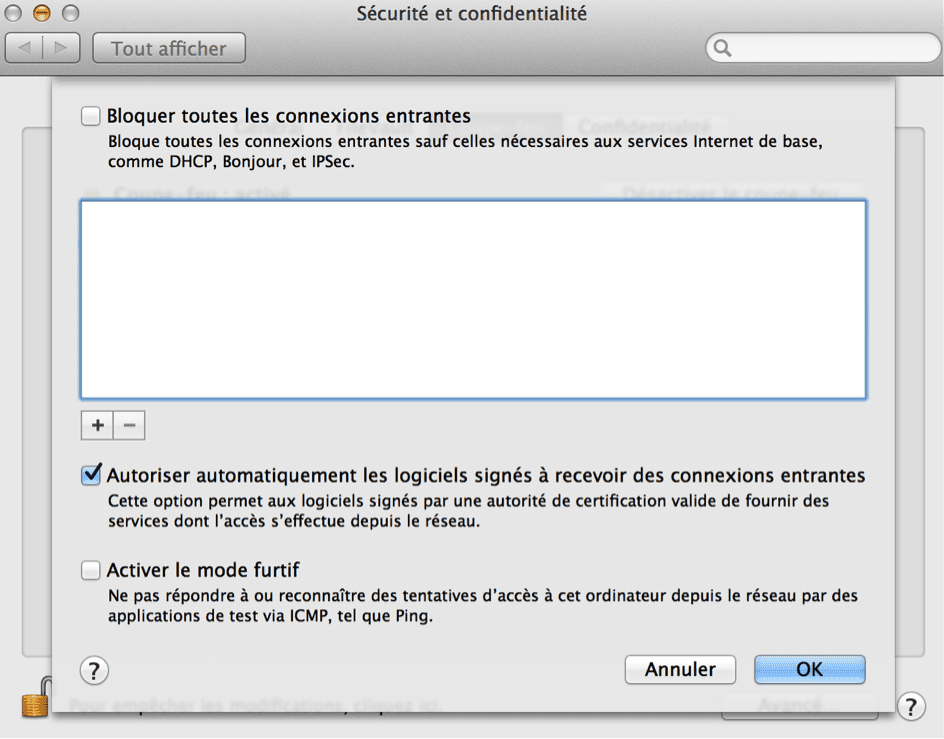Click inside the empty applications list
944x739 pixels.
(x=473, y=300)
